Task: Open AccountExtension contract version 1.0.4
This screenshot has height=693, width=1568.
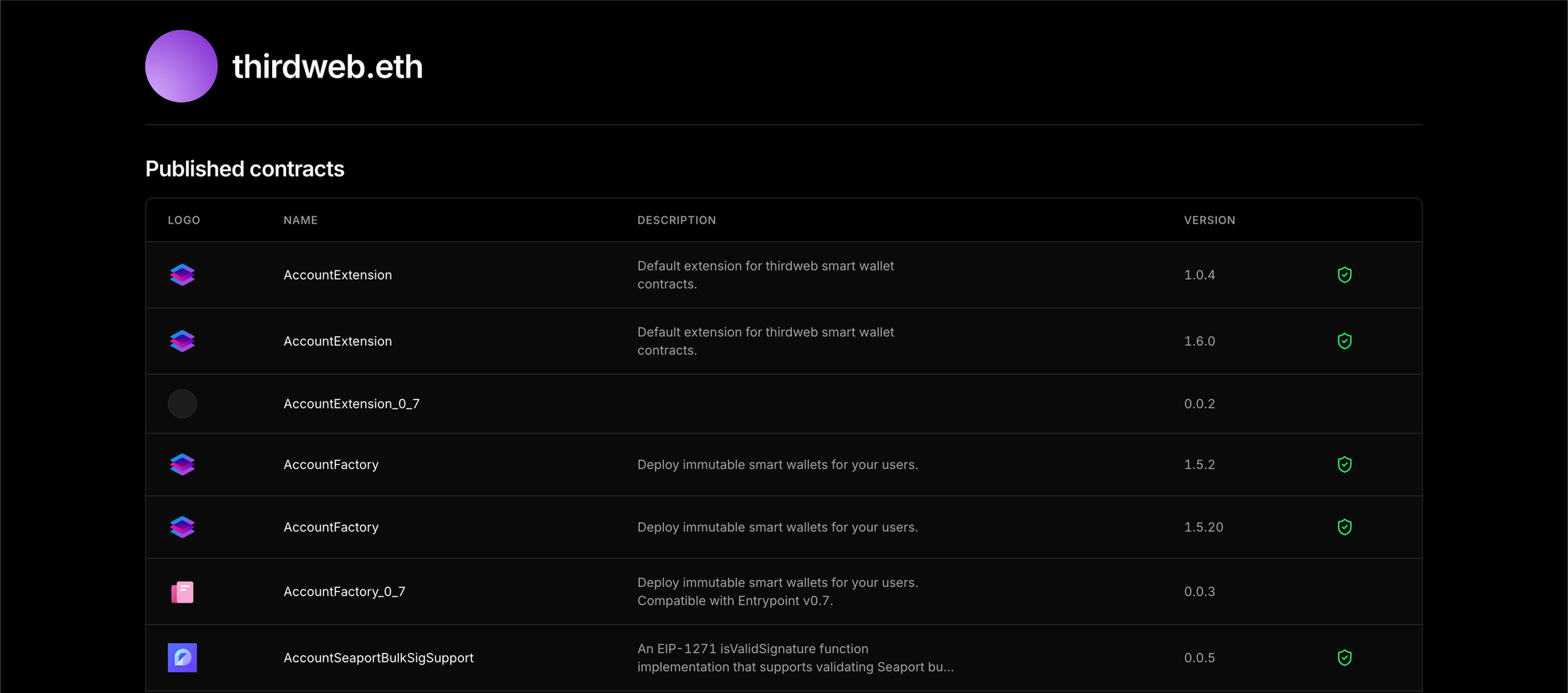Action: point(338,275)
